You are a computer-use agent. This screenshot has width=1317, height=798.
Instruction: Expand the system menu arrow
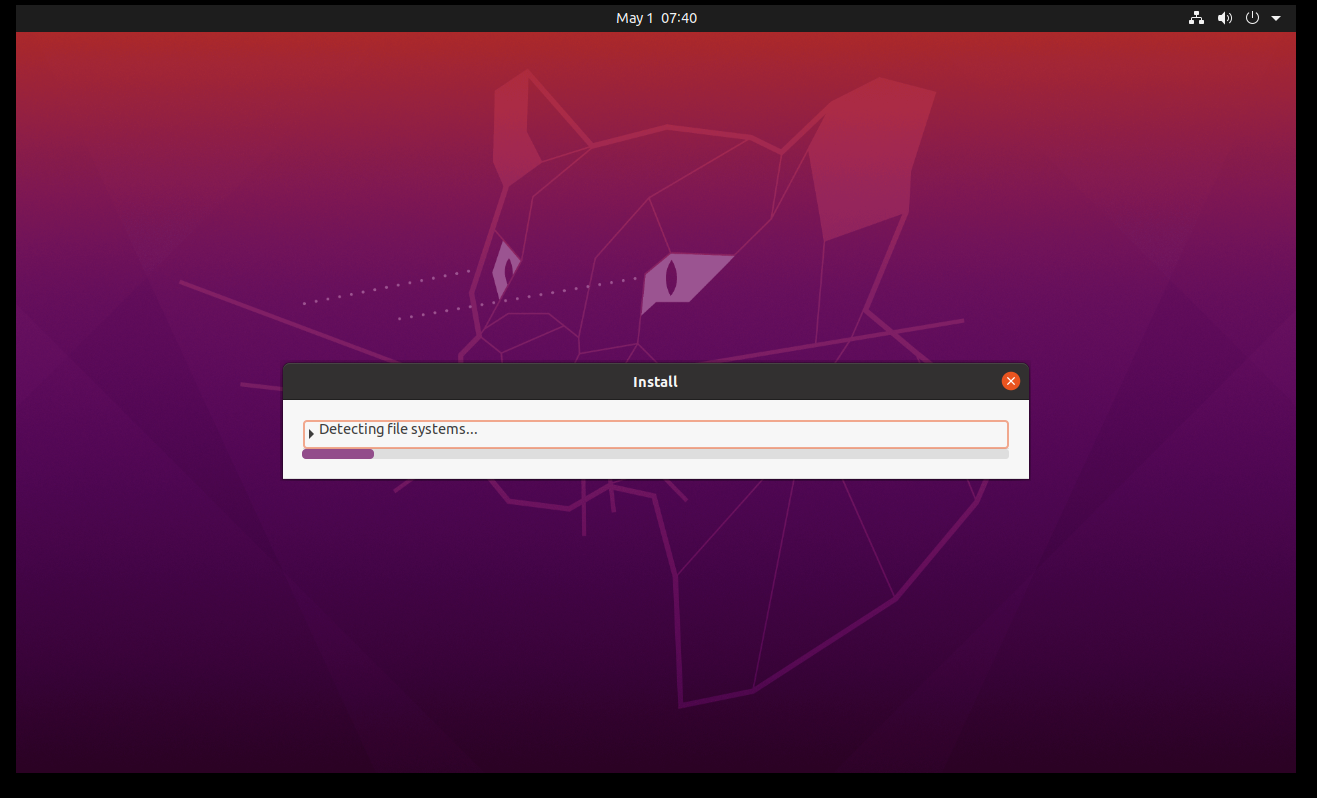tap(1276, 18)
